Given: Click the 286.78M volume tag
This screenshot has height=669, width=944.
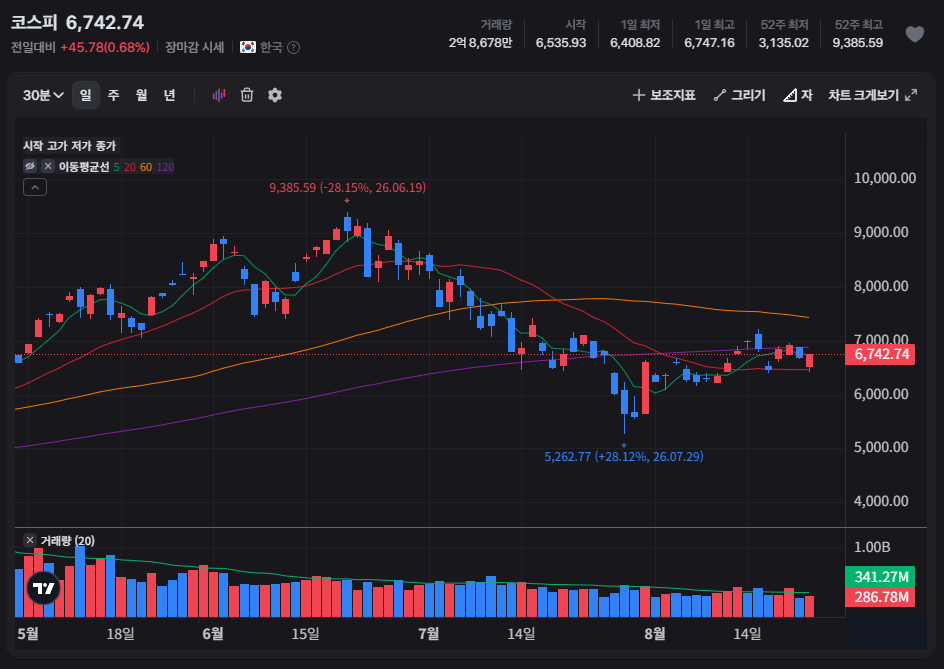Looking at the screenshot, I should point(880,597).
